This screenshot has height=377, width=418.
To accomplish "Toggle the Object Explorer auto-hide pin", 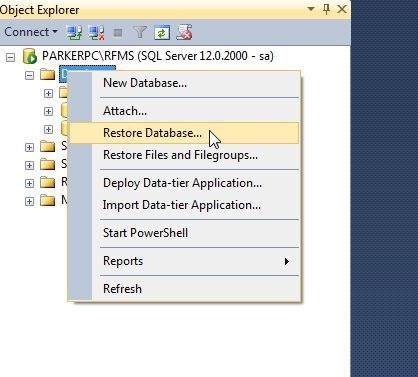I will [x=327, y=9].
